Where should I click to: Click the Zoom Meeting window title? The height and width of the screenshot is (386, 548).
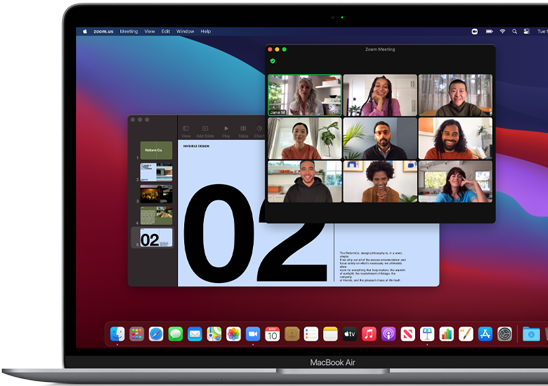[x=380, y=49]
